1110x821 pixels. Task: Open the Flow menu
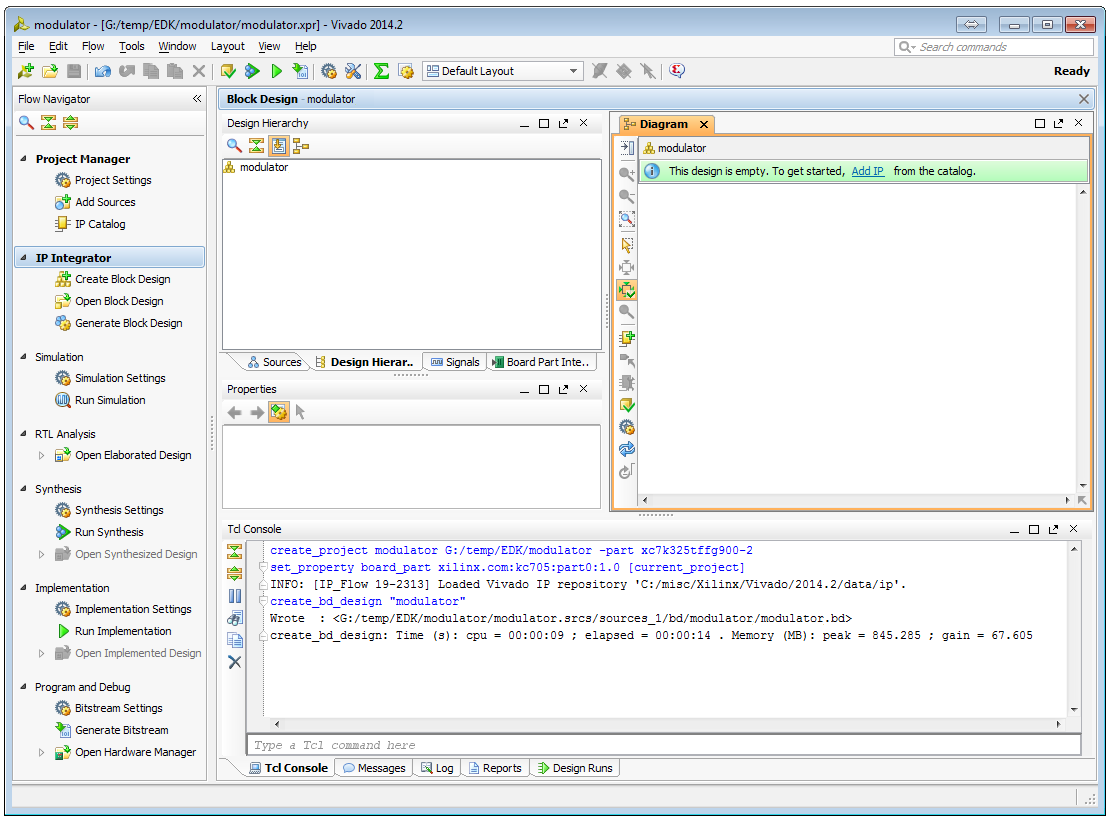click(x=93, y=46)
